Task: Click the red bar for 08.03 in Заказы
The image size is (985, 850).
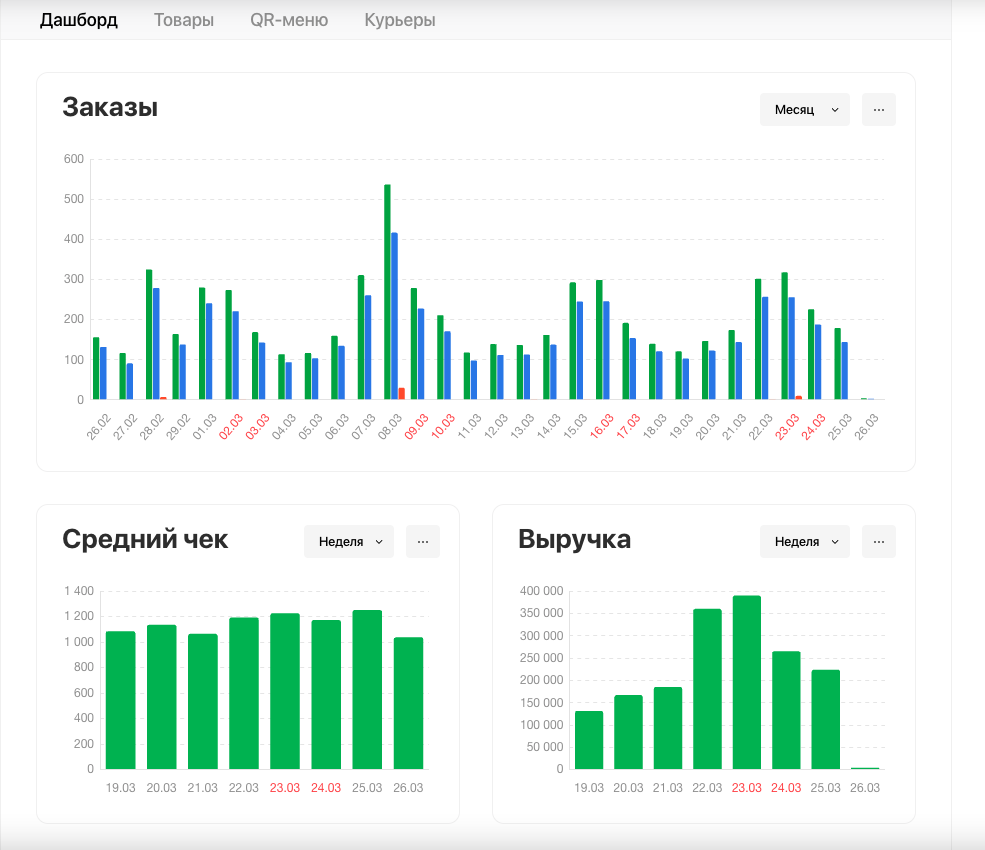Action: [402, 394]
